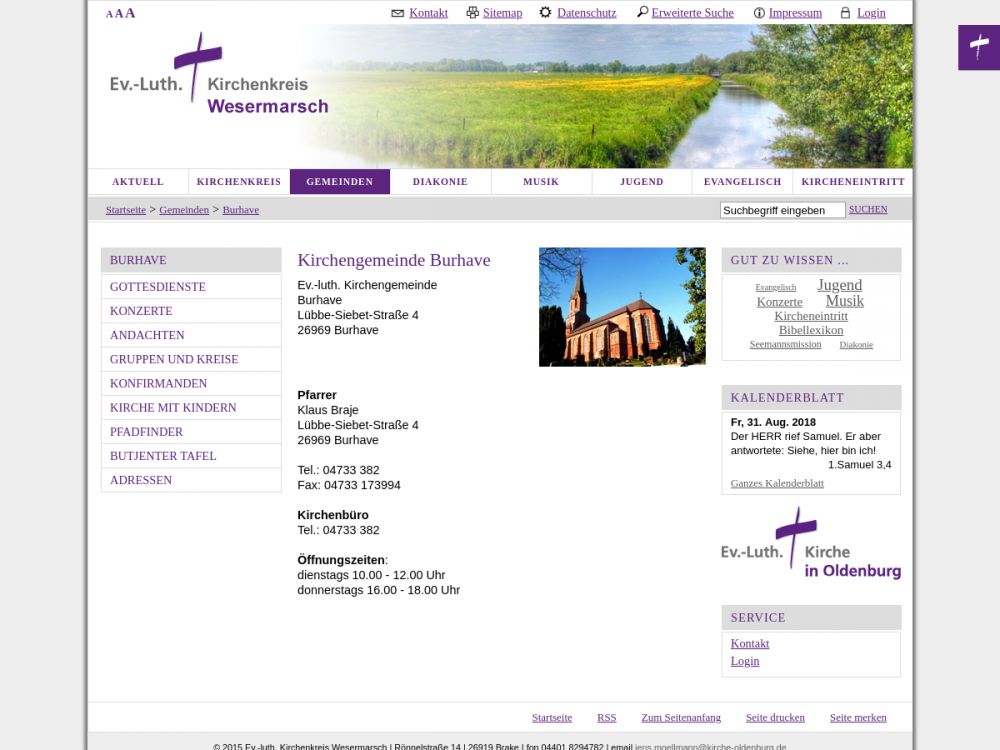Click the Sitemap icon in top bar
This screenshot has height=750, width=1000.
(x=472, y=13)
